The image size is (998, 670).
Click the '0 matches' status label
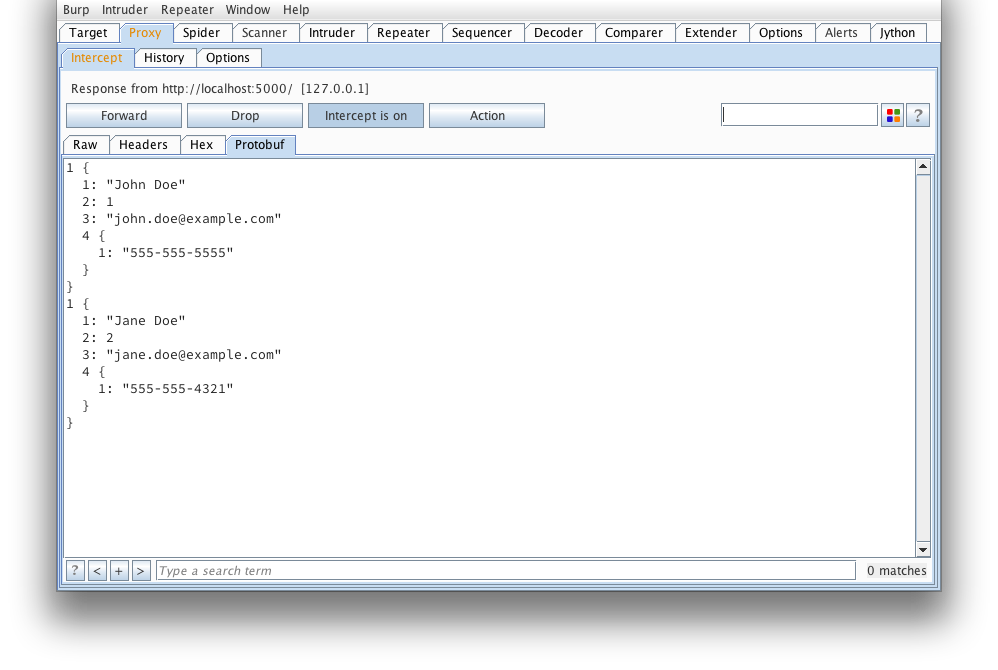tap(896, 571)
